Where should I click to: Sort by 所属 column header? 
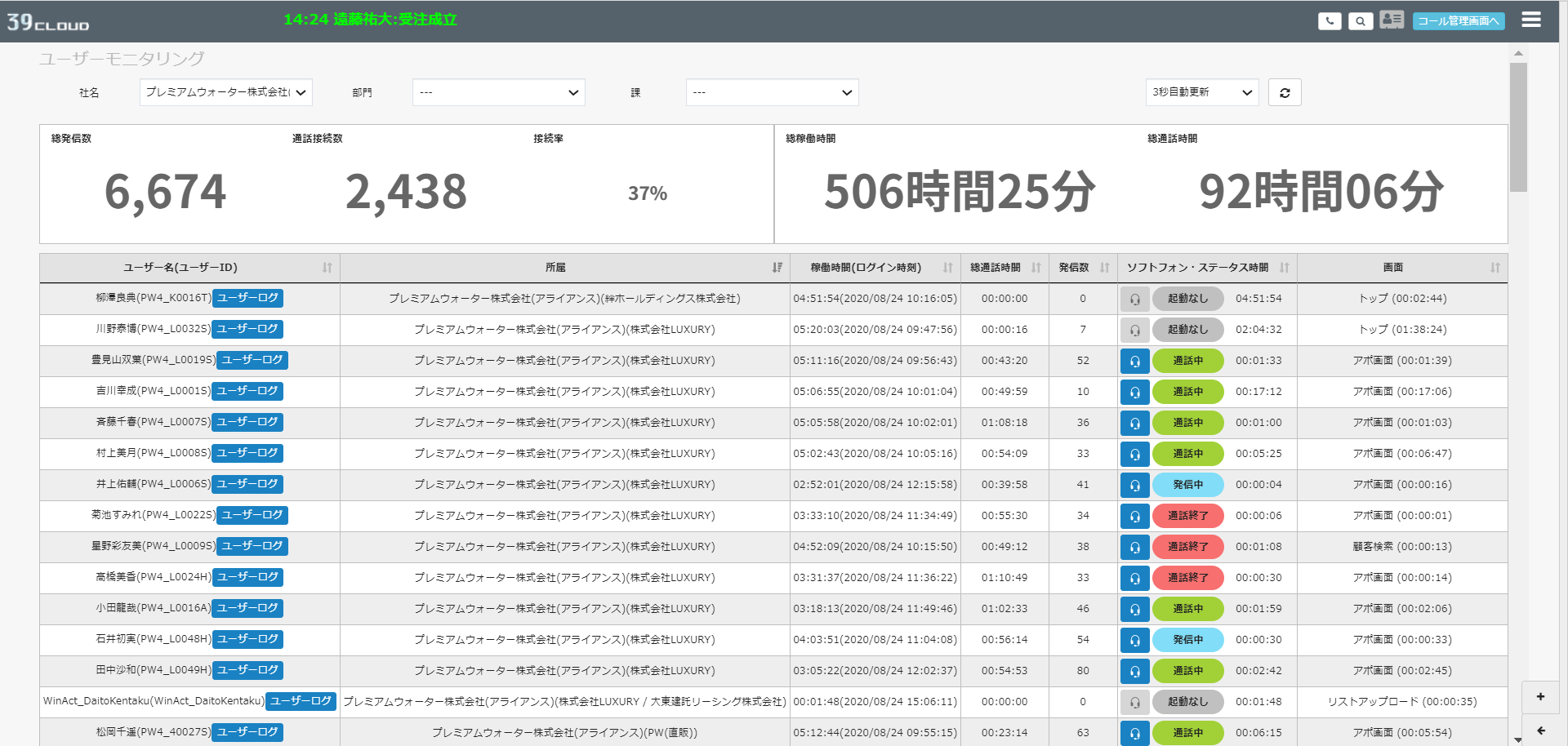(564, 268)
